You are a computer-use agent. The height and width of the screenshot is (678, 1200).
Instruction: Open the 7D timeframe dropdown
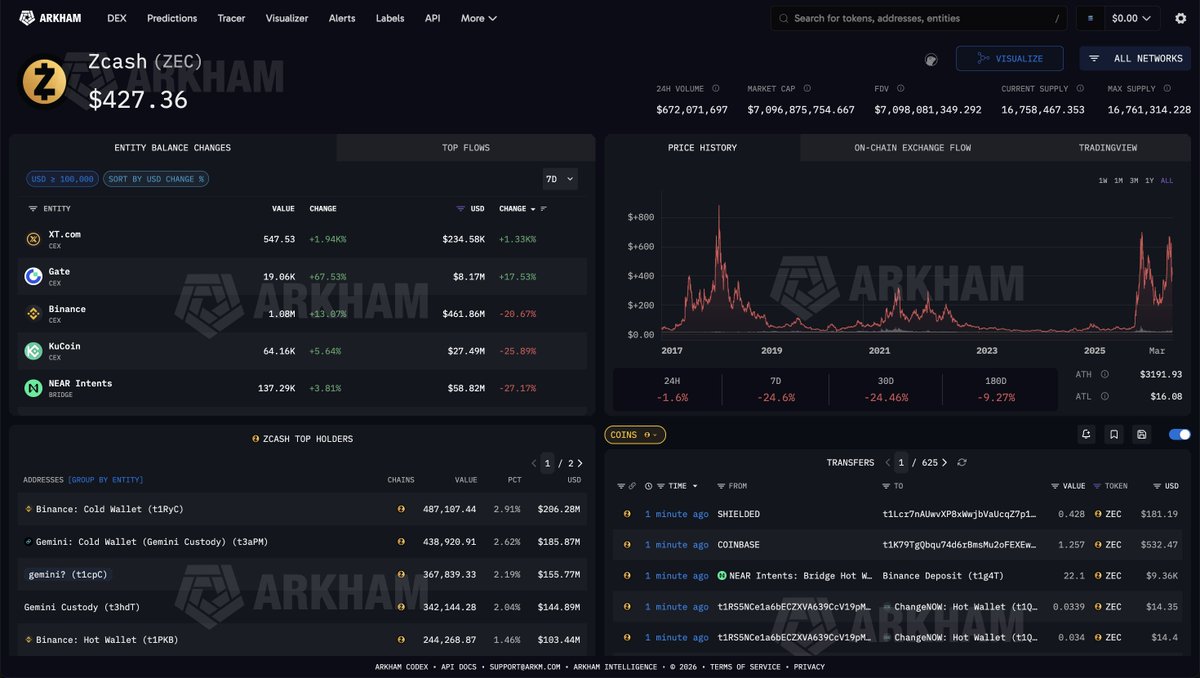(x=560, y=179)
